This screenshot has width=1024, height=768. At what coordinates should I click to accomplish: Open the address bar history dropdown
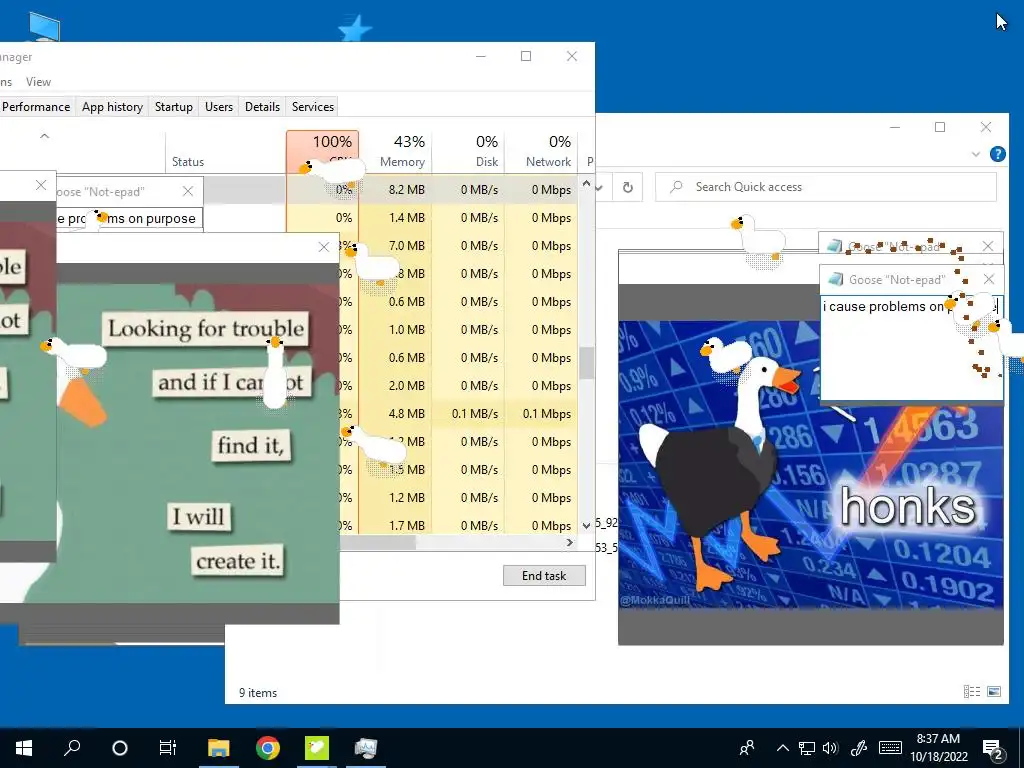599,187
